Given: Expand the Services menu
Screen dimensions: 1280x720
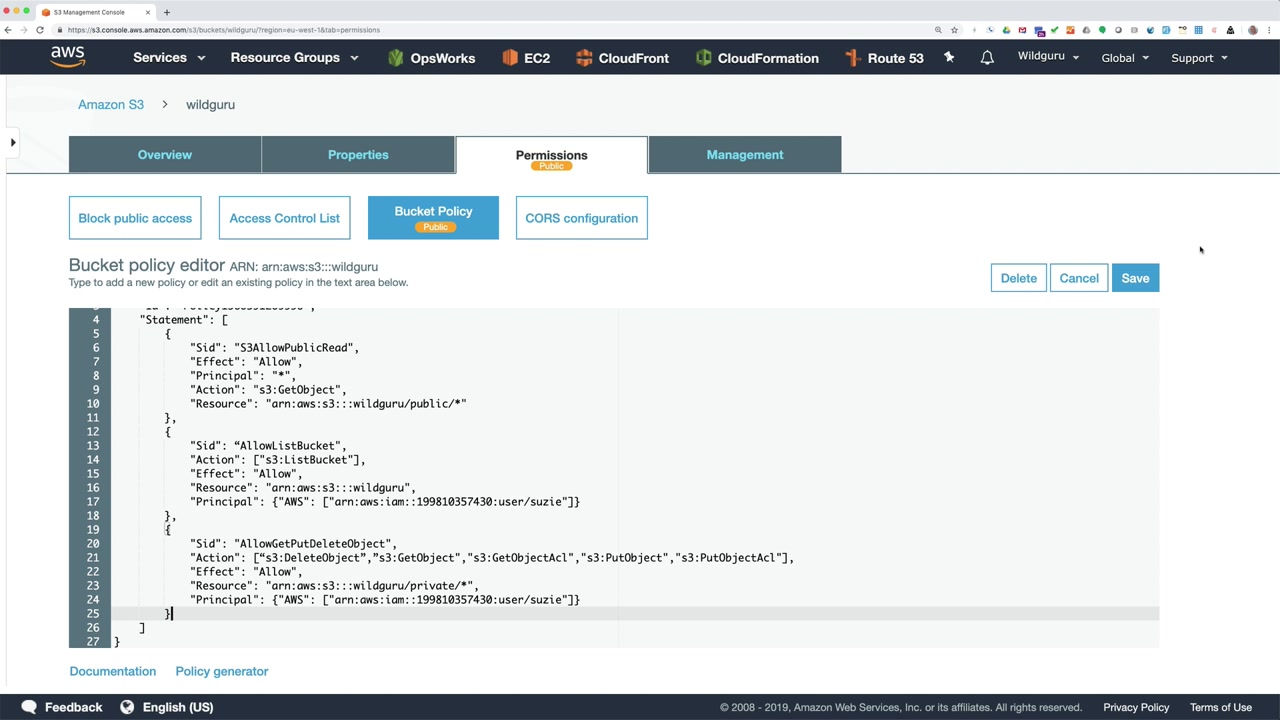Looking at the screenshot, I should pos(169,58).
